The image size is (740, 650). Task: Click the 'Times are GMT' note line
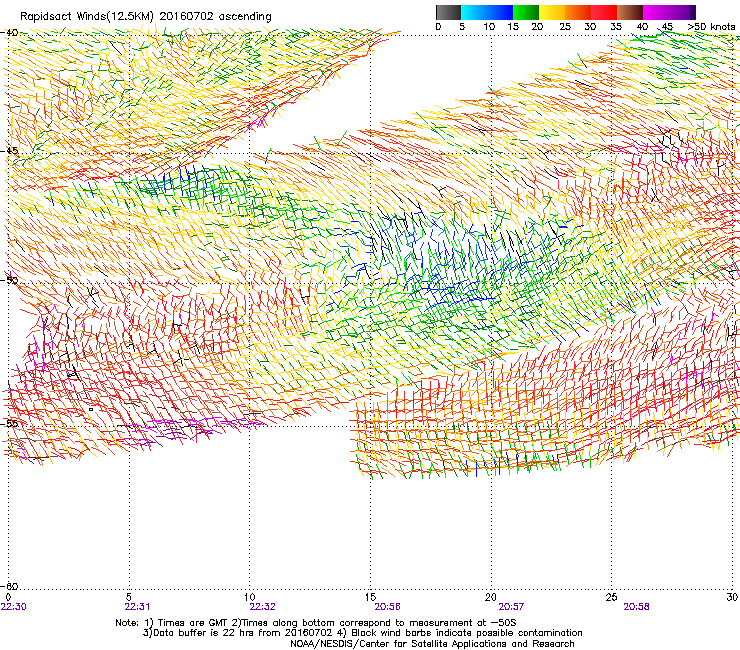click(x=316, y=623)
